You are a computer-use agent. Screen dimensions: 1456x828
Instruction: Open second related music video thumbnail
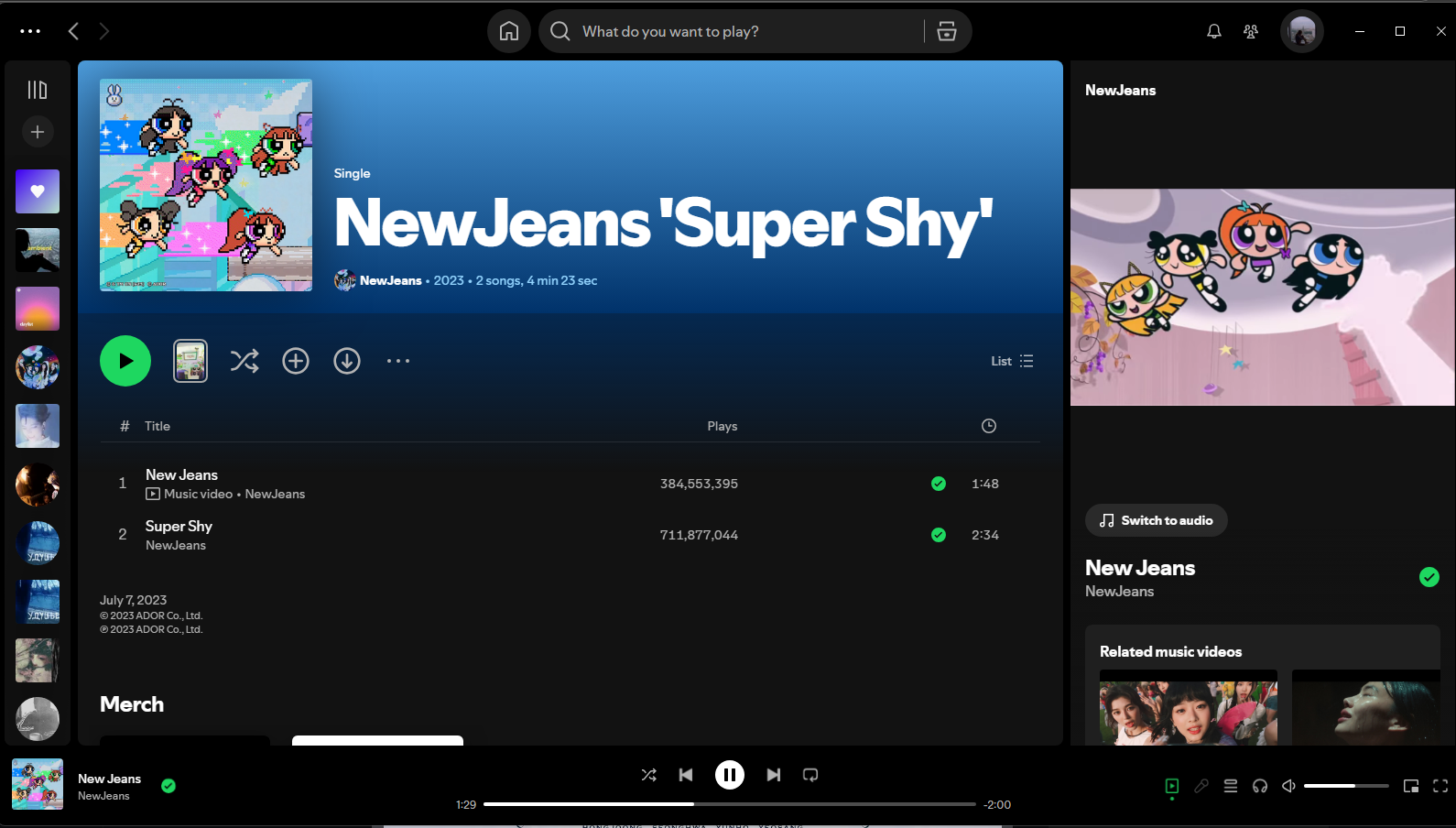(x=1365, y=707)
